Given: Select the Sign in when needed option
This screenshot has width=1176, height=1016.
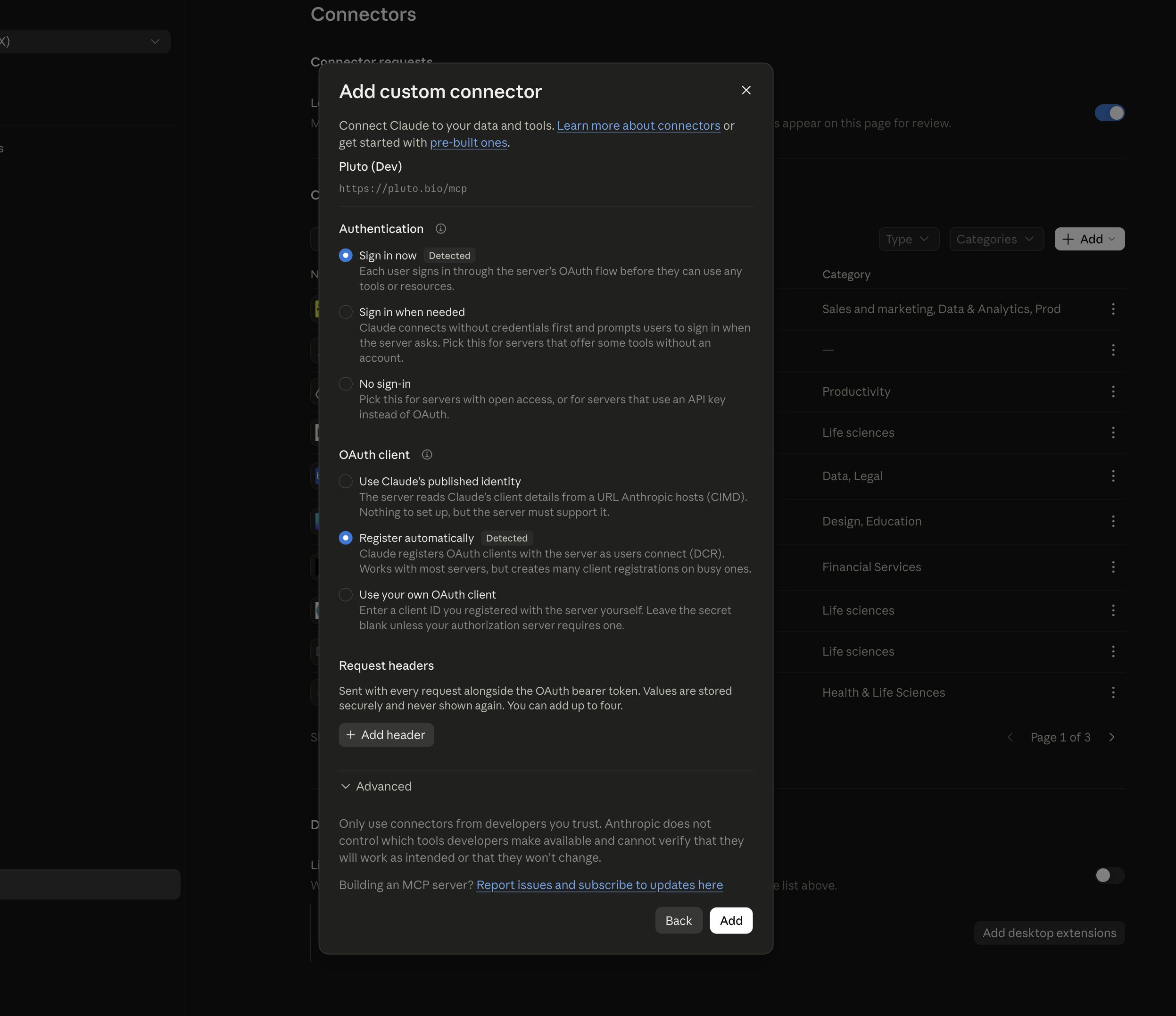Looking at the screenshot, I should click(345, 312).
